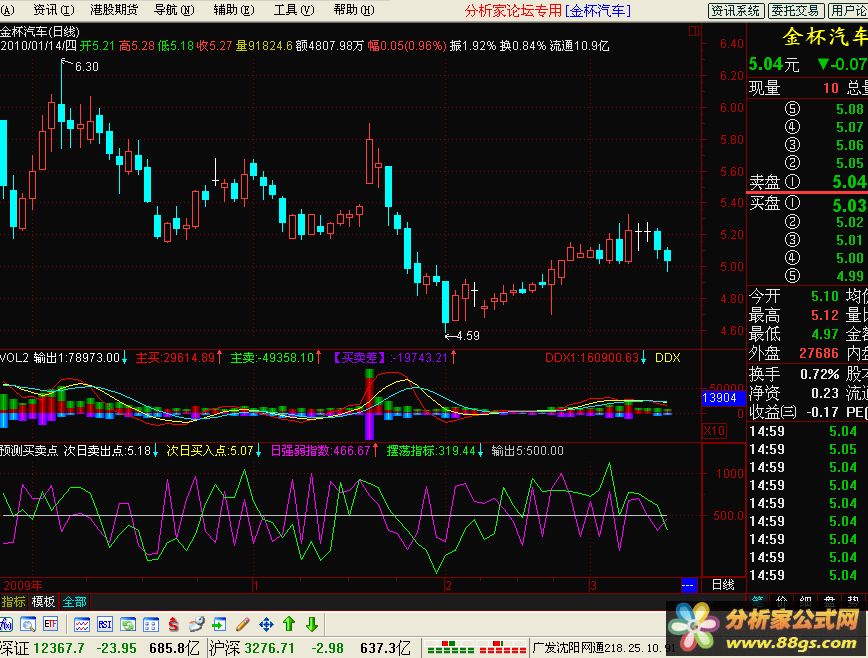Click the blue dashed button beside 日线
The width and height of the screenshot is (868, 658).
[x=688, y=585]
